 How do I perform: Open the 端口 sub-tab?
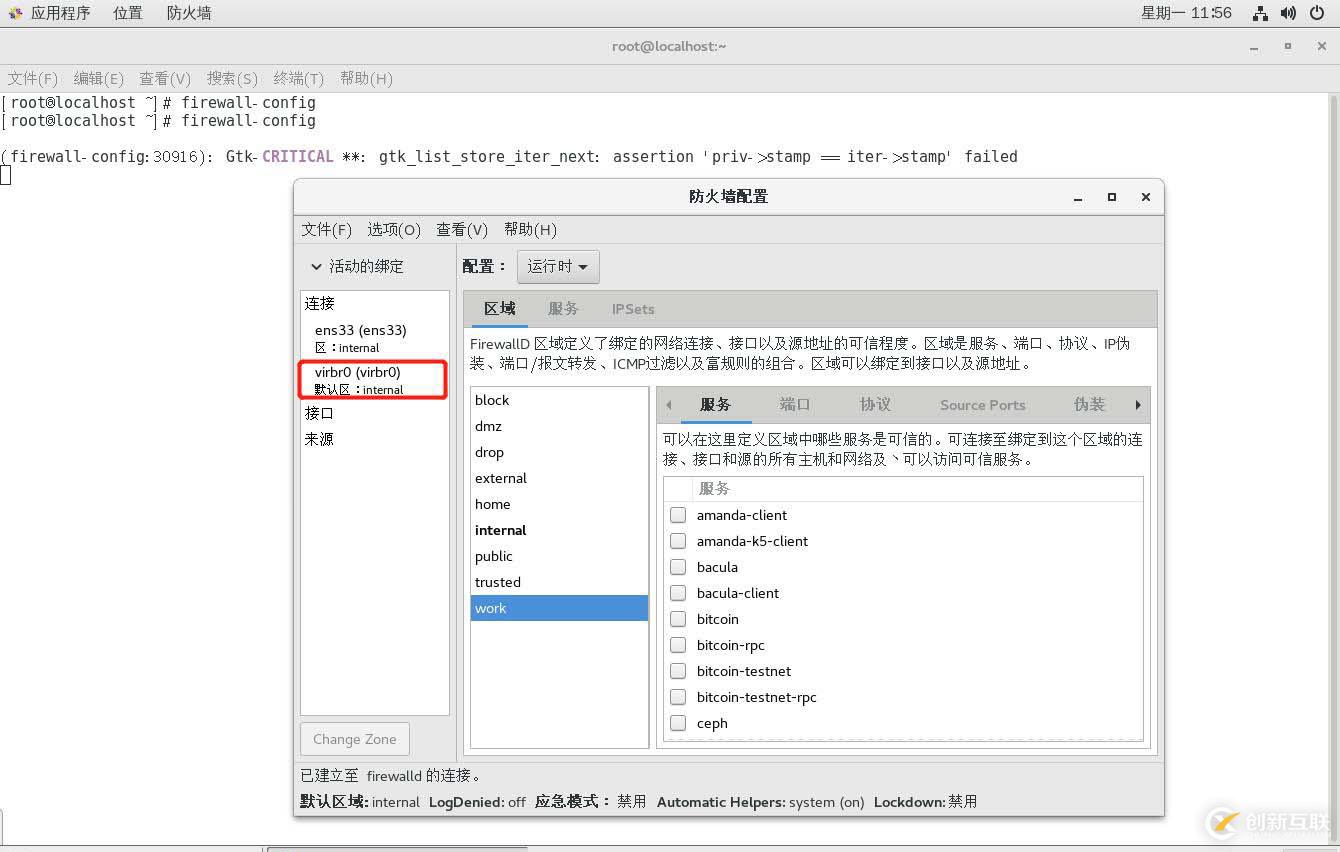pyautogui.click(x=795, y=404)
